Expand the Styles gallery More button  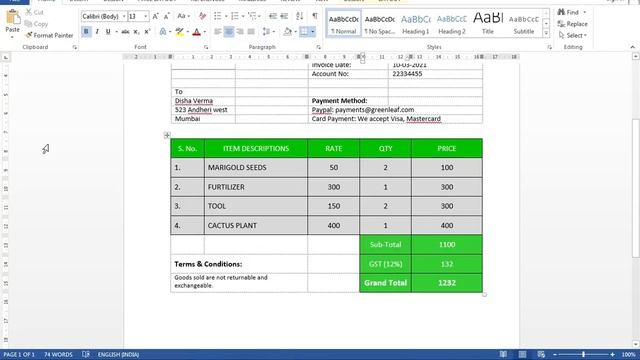(546, 33)
